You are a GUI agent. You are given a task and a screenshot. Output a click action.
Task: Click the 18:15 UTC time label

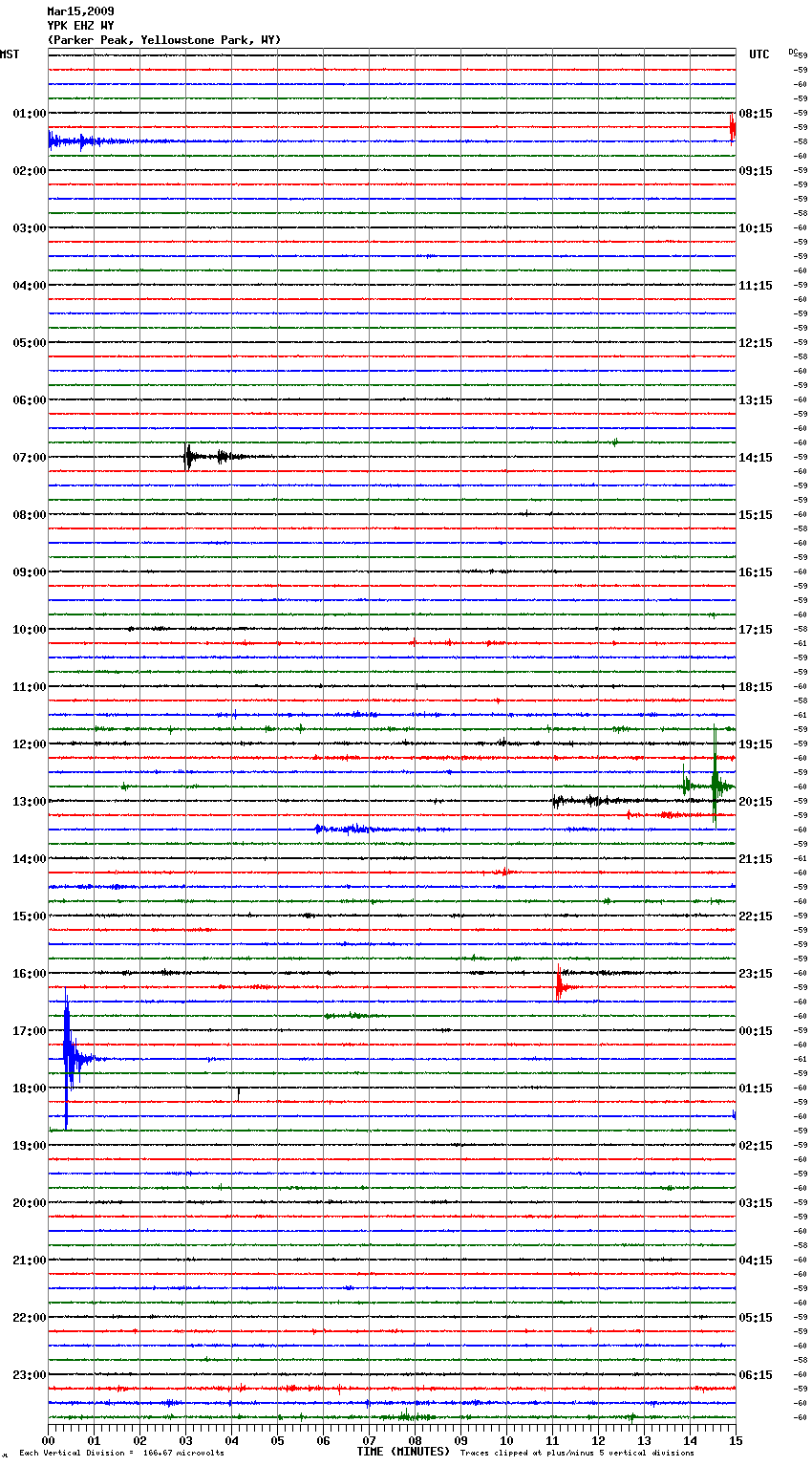pos(756,687)
